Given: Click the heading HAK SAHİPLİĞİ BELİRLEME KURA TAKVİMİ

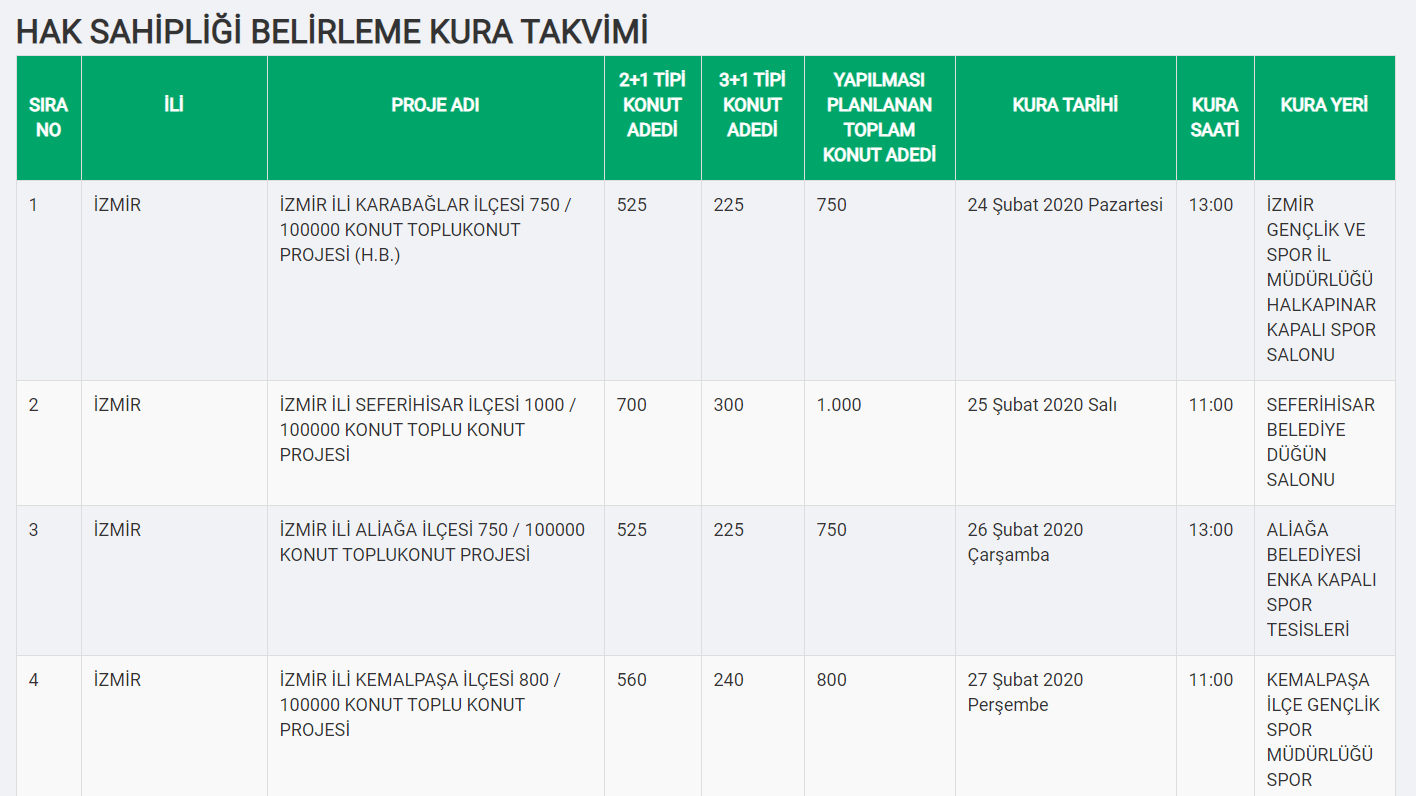Looking at the screenshot, I should [x=332, y=32].
